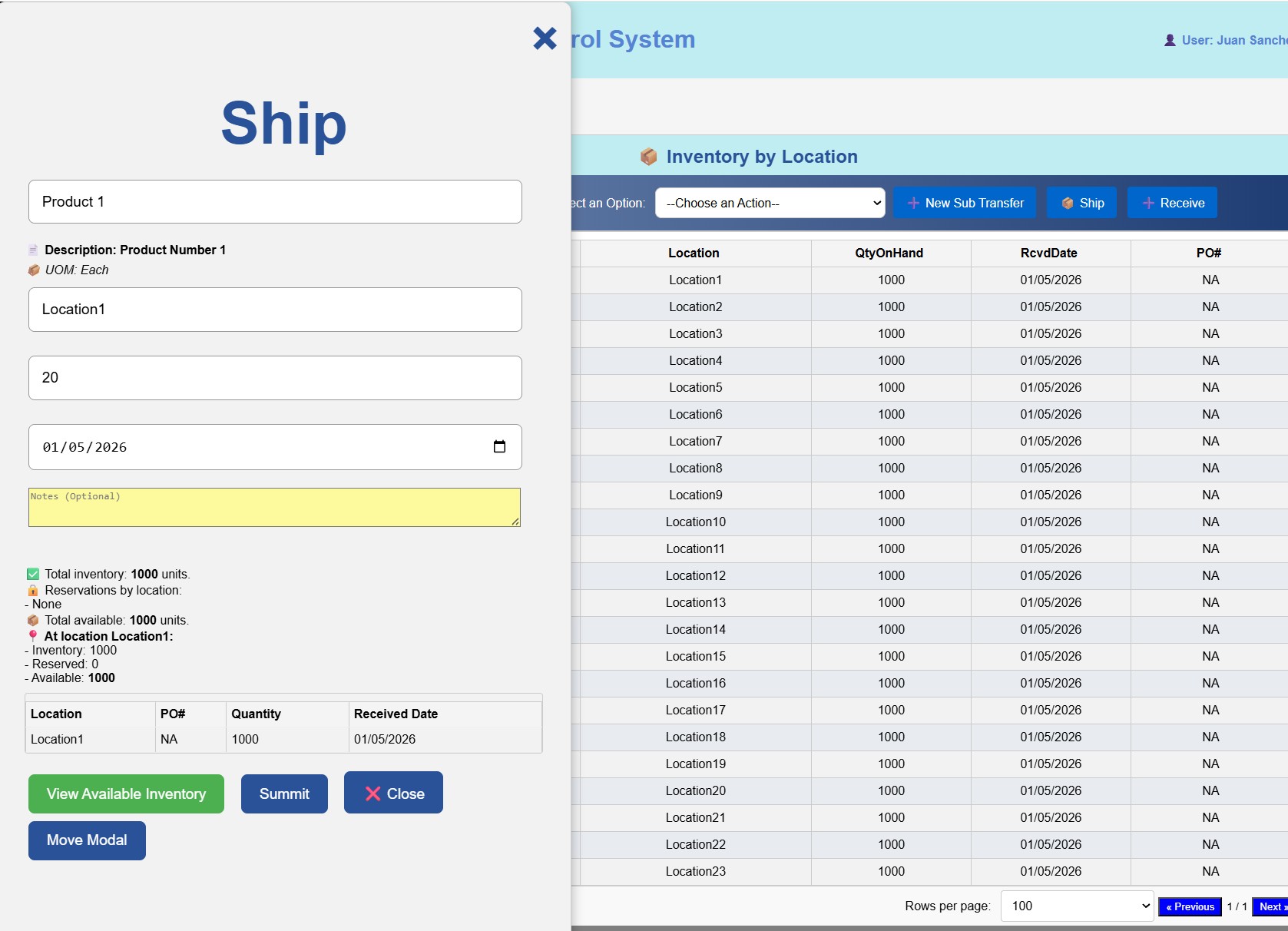
Task: Open the Choose an Action dropdown
Action: tap(770, 203)
